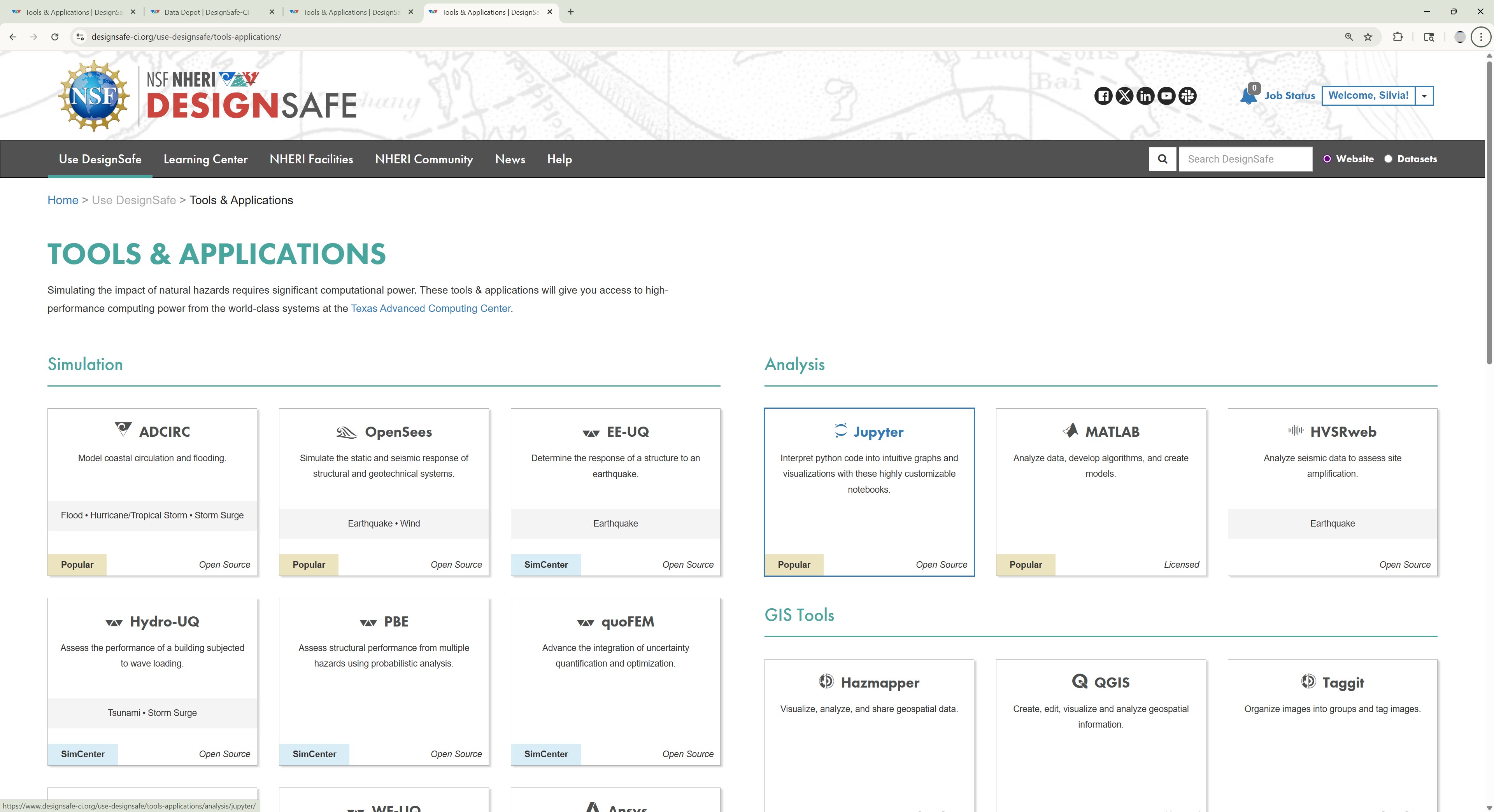The height and width of the screenshot is (812, 1494).
Task: Click the notification bell icon
Action: [x=1248, y=96]
